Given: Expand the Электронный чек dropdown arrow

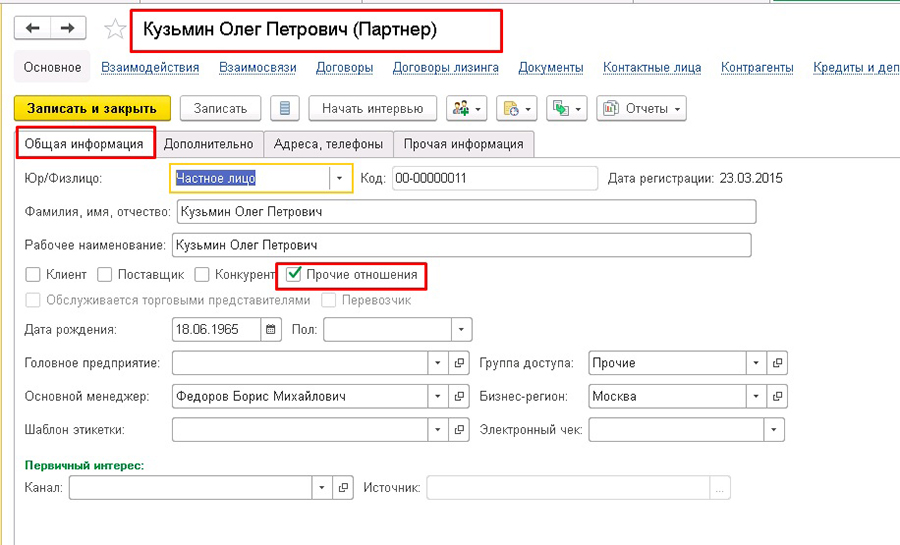Looking at the screenshot, I should tap(774, 430).
